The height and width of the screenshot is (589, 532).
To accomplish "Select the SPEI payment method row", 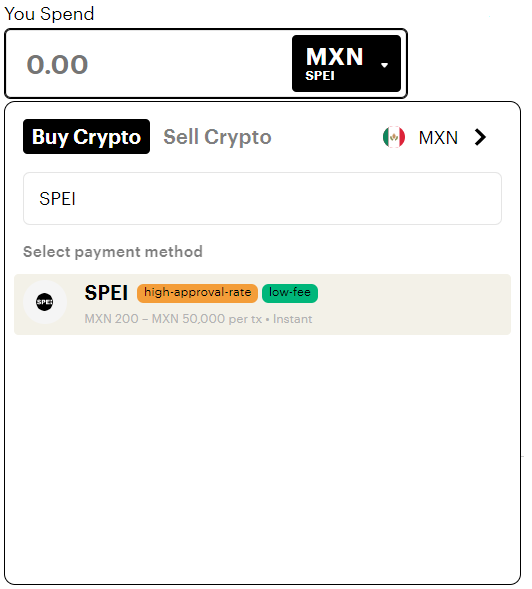I will [262, 304].
